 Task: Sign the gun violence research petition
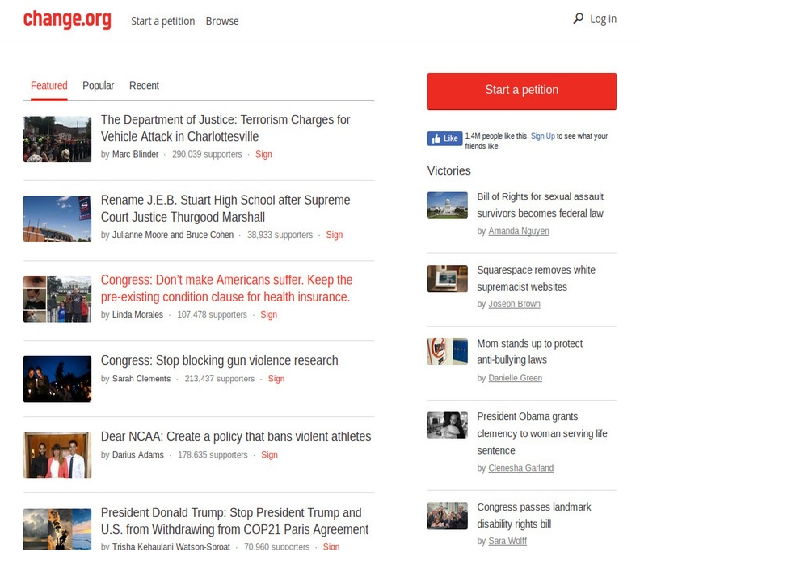point(276,379)
